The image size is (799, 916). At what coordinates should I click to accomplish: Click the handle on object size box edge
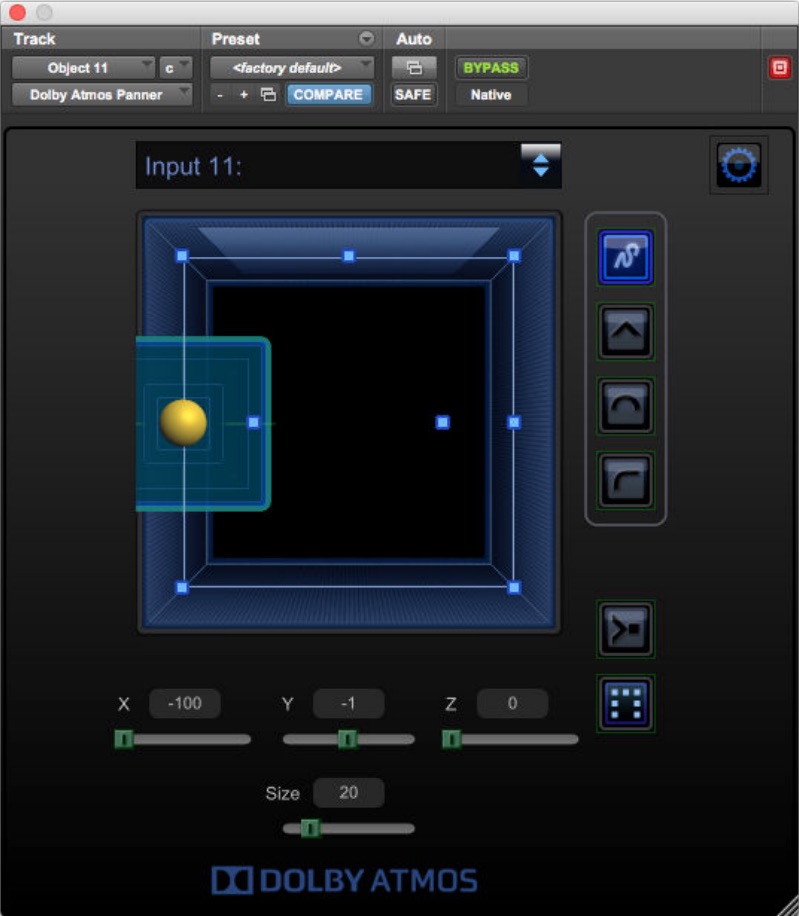click(x=253, y=422)
